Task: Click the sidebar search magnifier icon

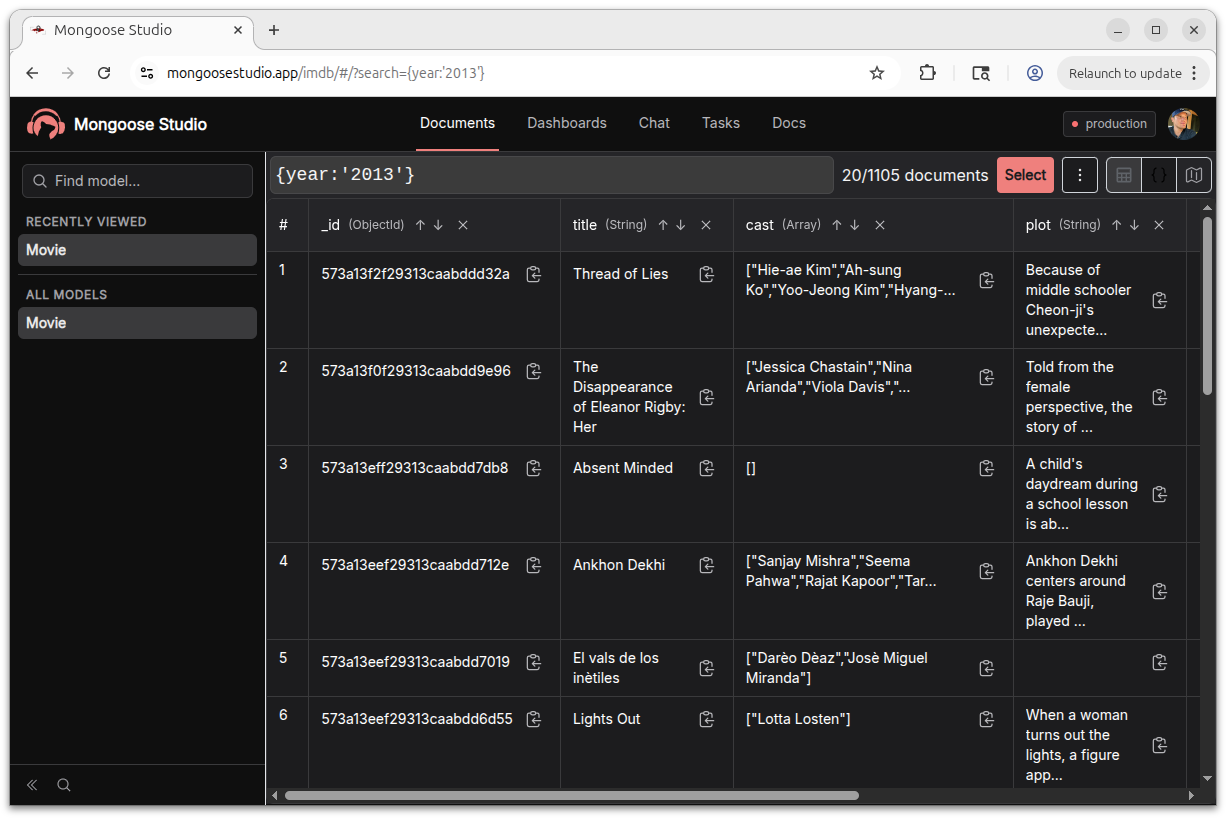Action: click(64, 785)
